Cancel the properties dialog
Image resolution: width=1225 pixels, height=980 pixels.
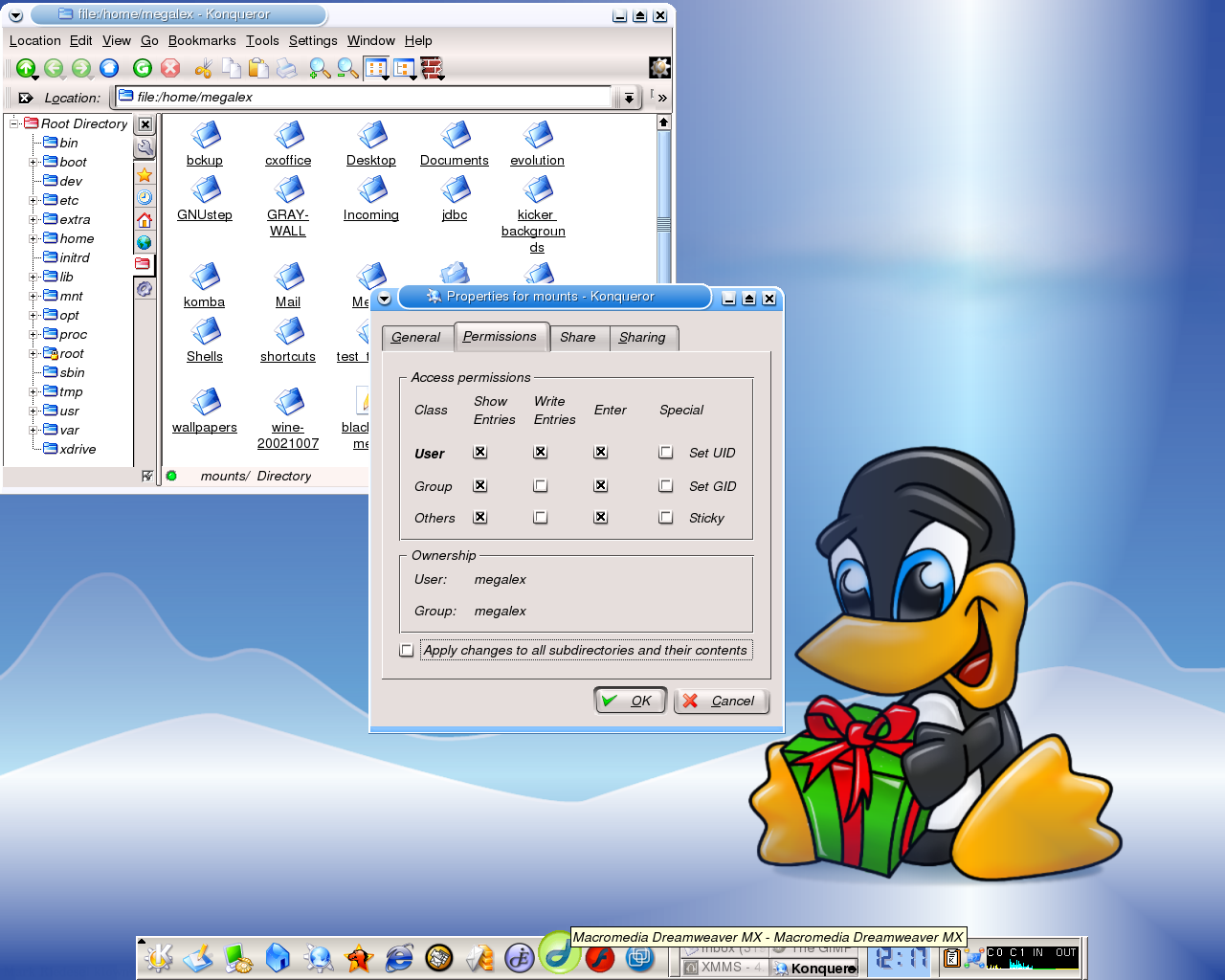pos(721,701)
